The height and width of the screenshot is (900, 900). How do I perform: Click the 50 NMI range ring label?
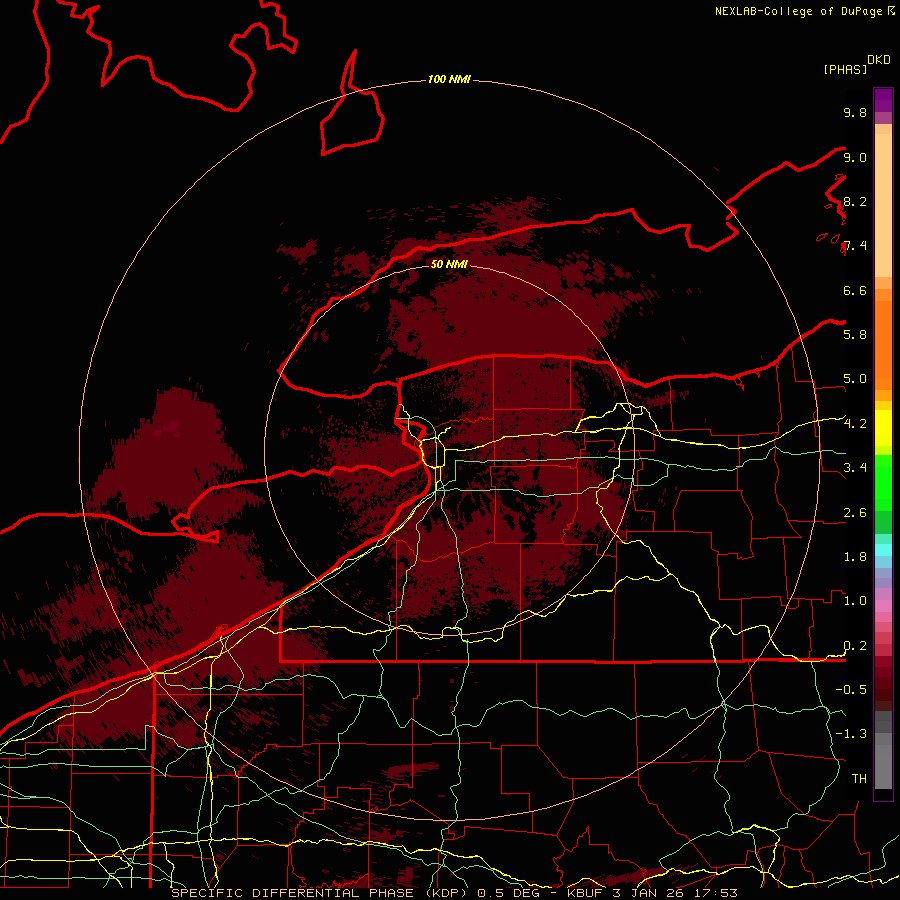pyautogui.click(x=449, y=264)
